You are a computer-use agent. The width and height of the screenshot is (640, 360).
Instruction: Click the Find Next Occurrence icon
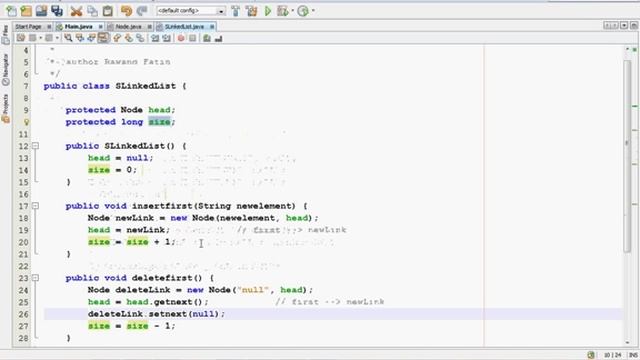92,38
